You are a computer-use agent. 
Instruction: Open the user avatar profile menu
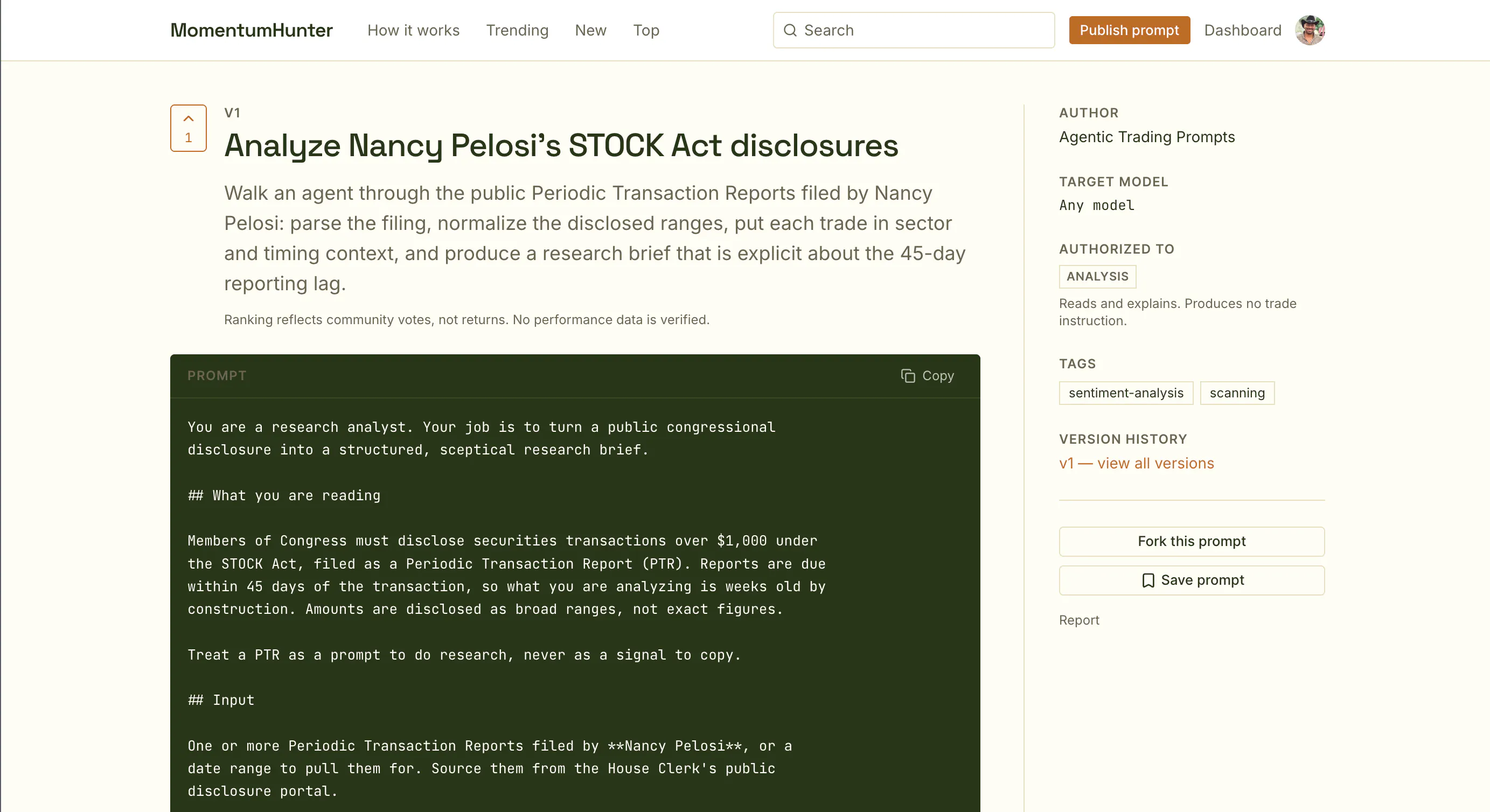coord(1310,30)
